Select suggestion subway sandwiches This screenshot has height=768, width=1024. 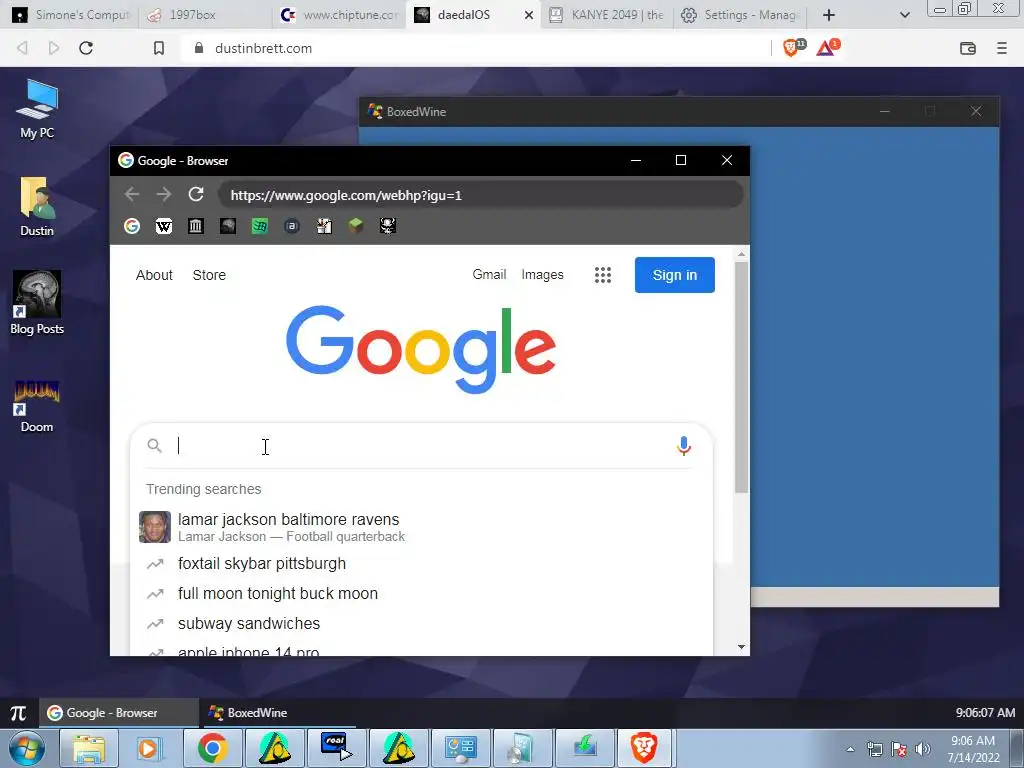(421, 624)
